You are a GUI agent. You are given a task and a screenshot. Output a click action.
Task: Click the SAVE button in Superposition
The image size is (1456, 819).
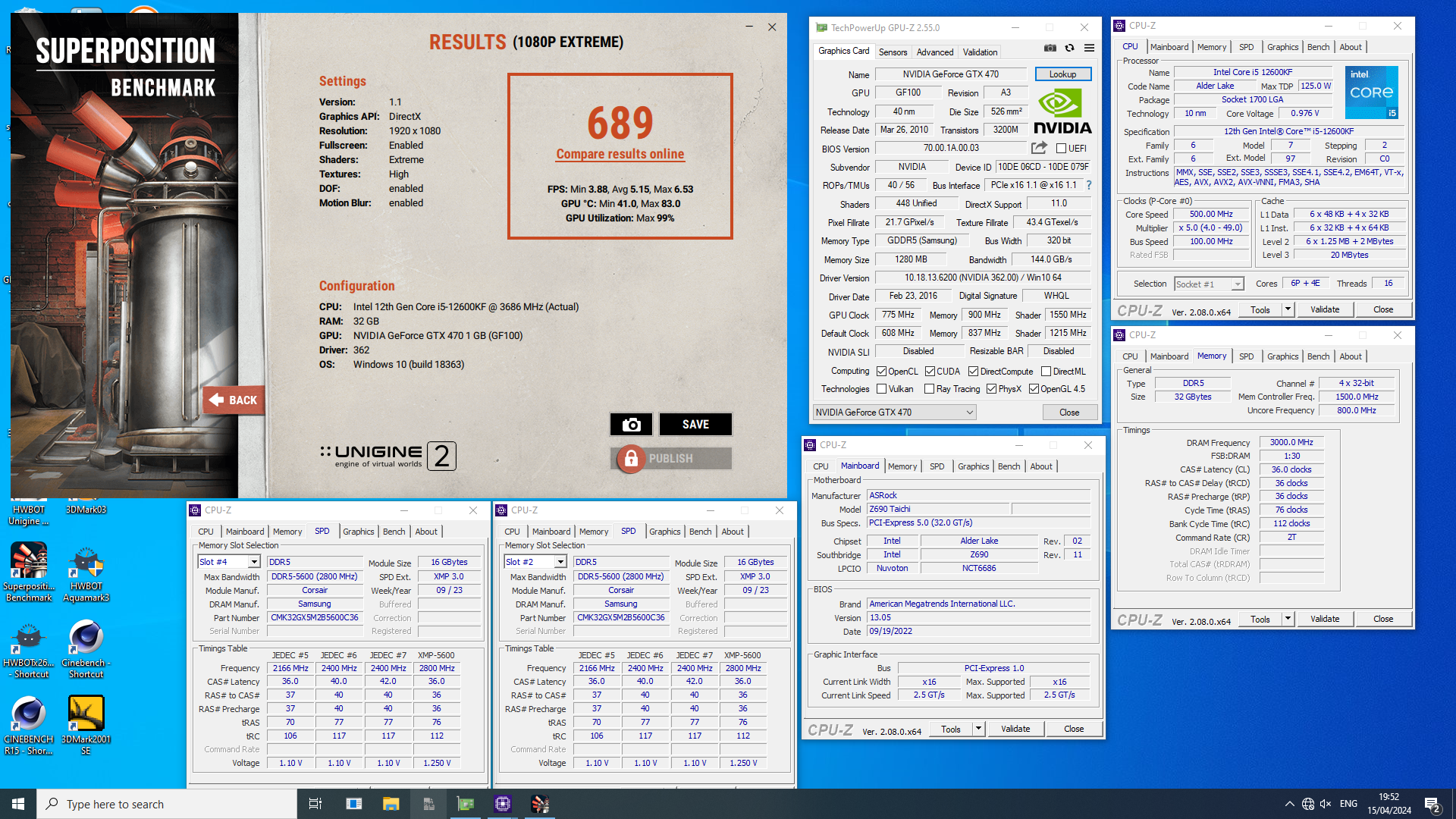point(695,425)
